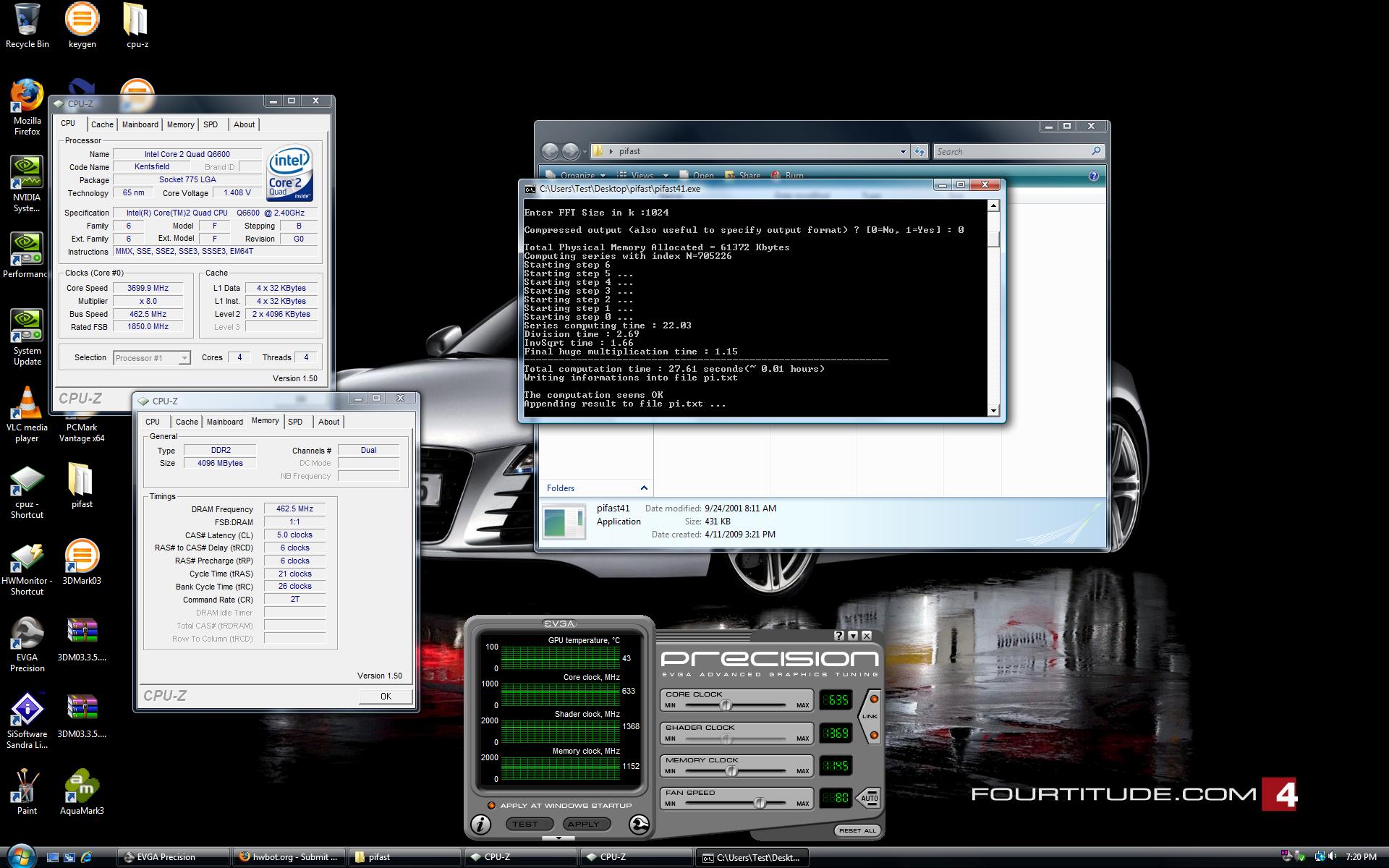Select the CPU tab in the CPU-Z Memory window
This screenshot has height=868, width=1389.
153,422
